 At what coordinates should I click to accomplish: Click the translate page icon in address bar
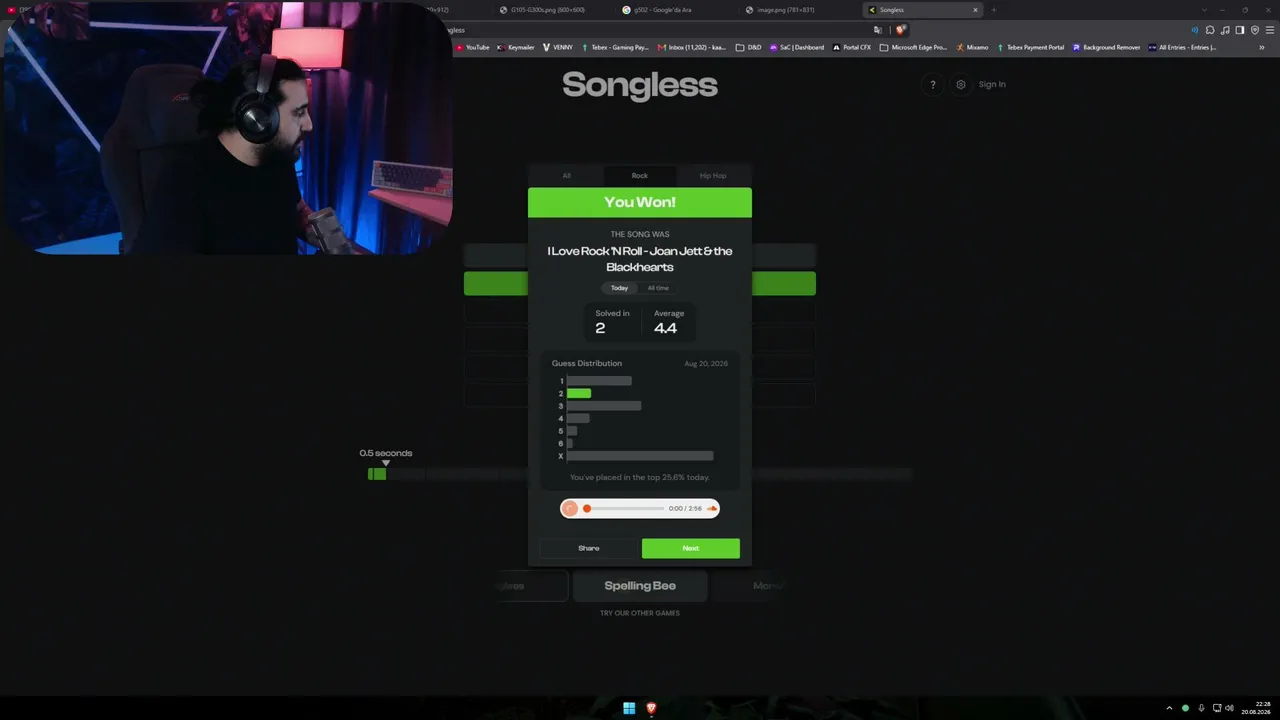pos(878,30)
